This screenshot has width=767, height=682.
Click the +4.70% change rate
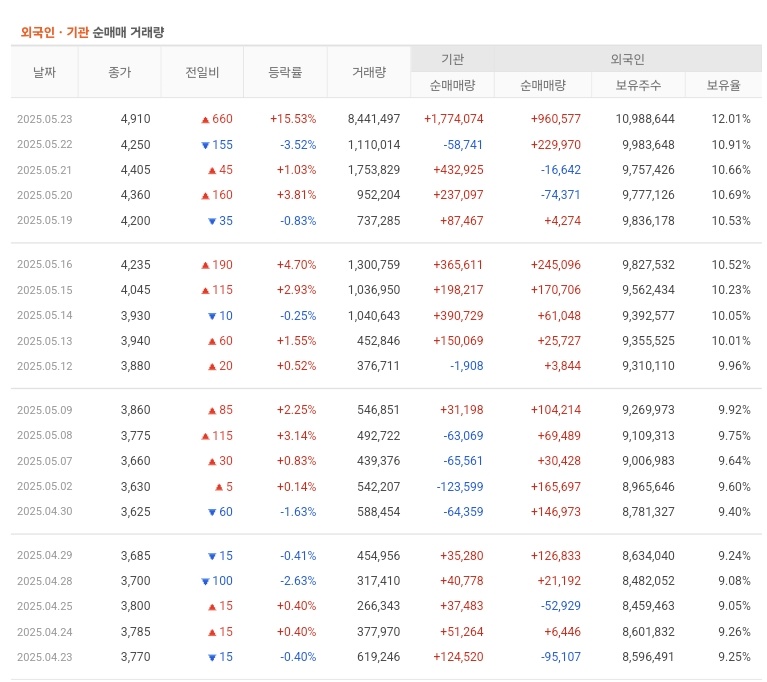(x=296, y=265)
